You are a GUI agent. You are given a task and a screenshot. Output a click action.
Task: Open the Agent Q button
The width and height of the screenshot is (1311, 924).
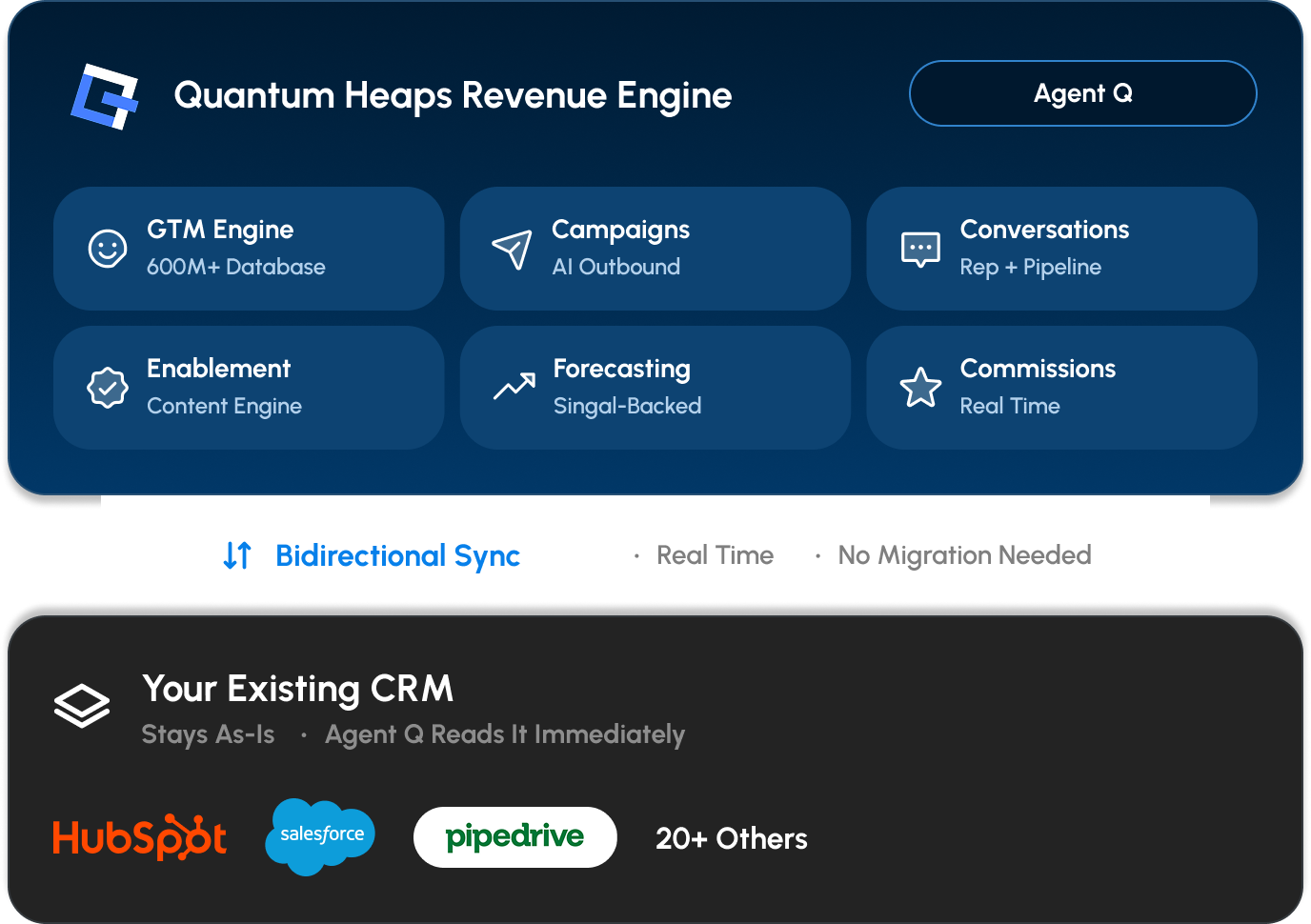tap(1082, 93)
